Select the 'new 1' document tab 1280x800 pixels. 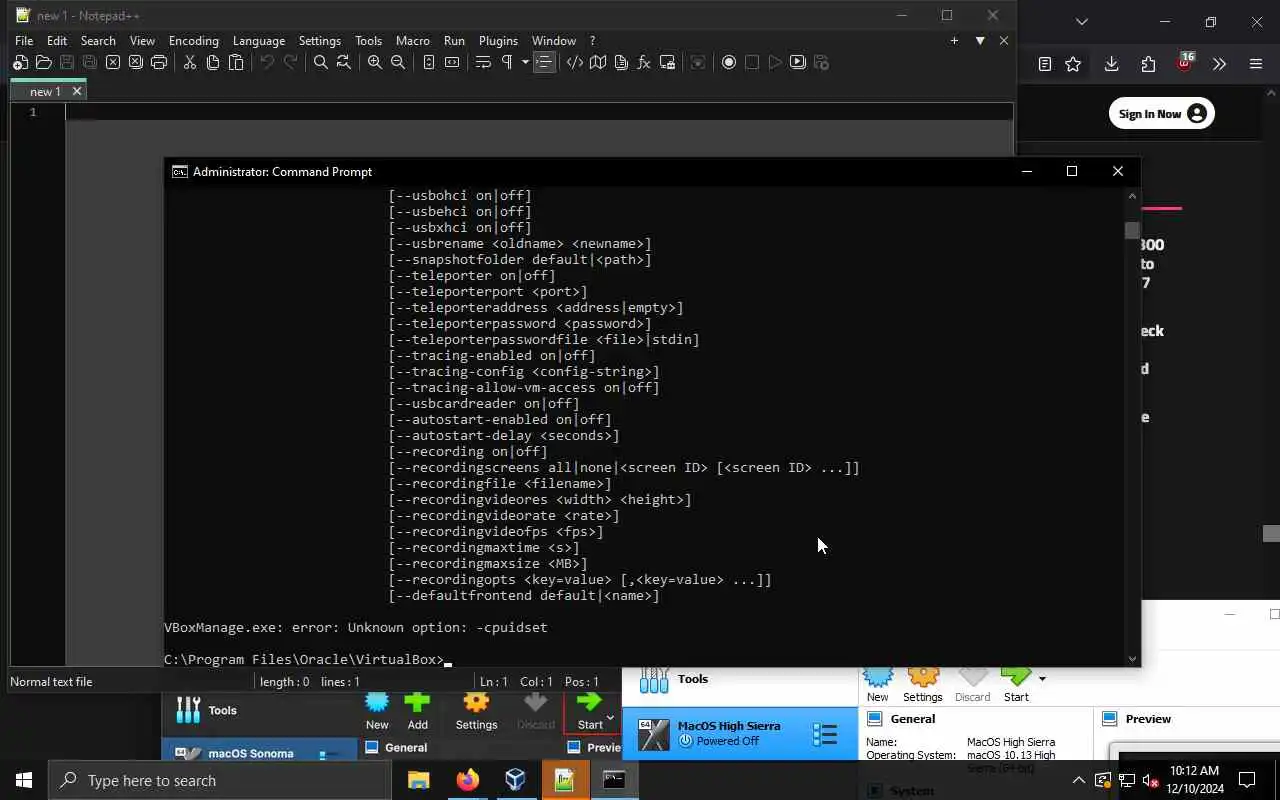(45, 91)
